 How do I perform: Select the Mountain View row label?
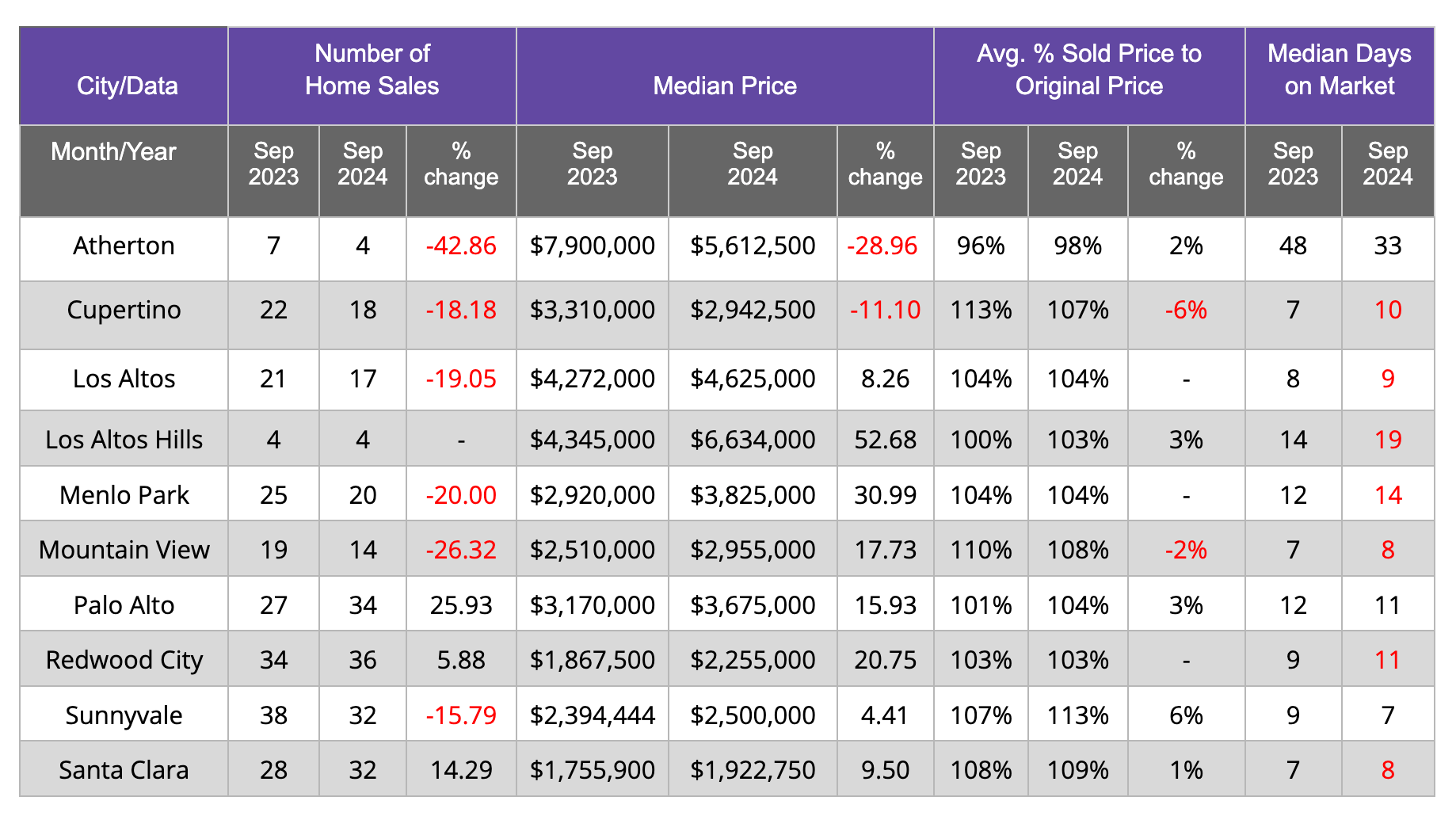click(x=124, y=550)
